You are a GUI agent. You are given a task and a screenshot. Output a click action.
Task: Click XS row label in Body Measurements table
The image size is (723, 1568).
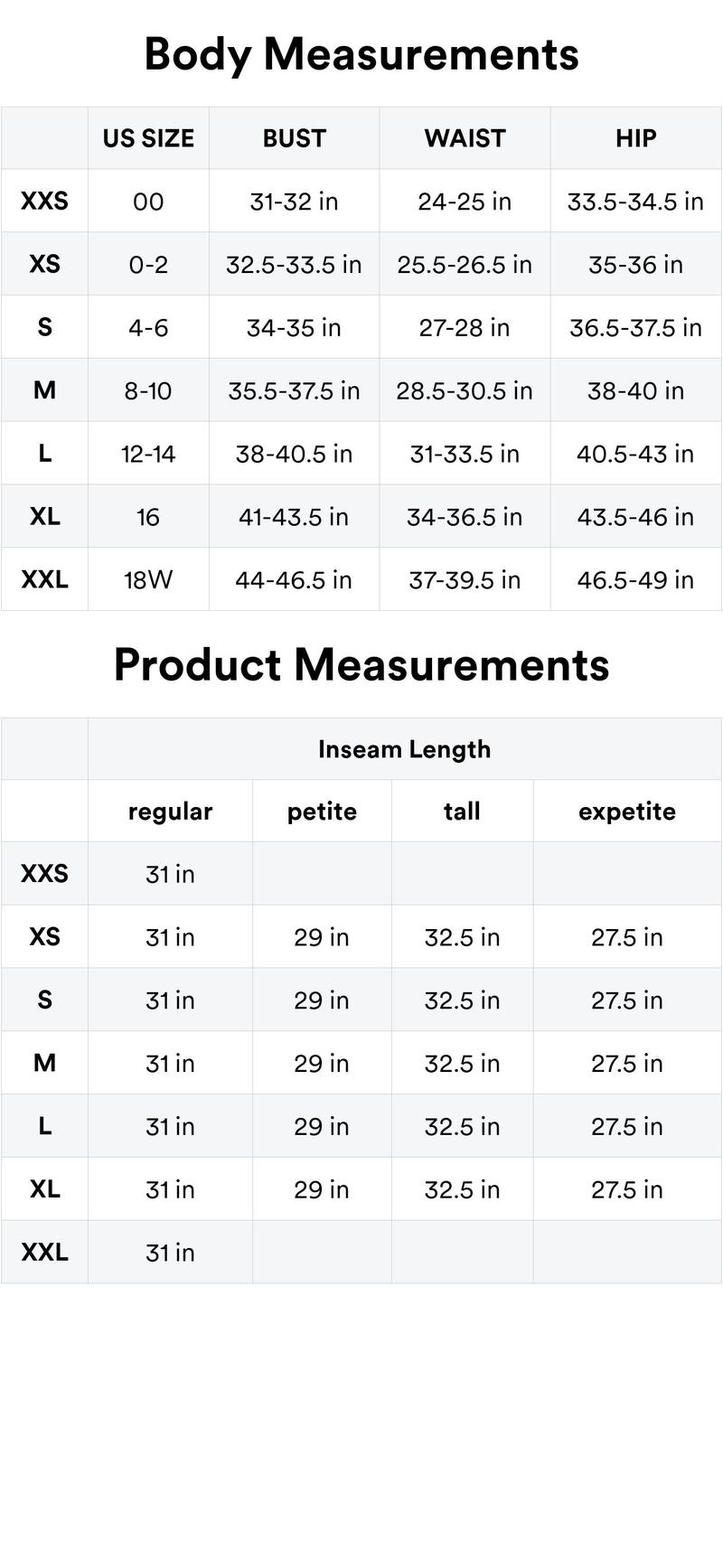pos(44,264)
